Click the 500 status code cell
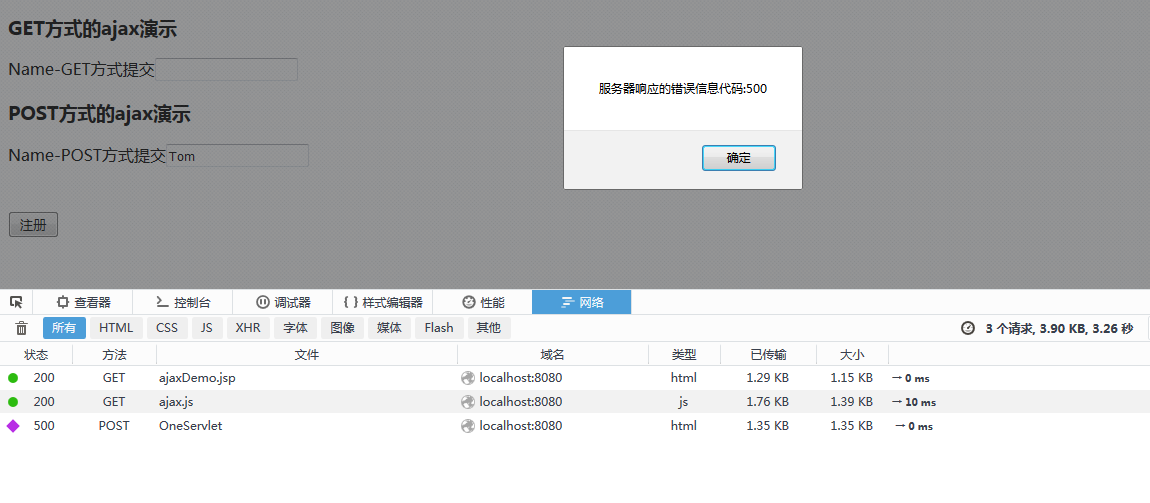 pyautogui.click(x=44, y=425)
